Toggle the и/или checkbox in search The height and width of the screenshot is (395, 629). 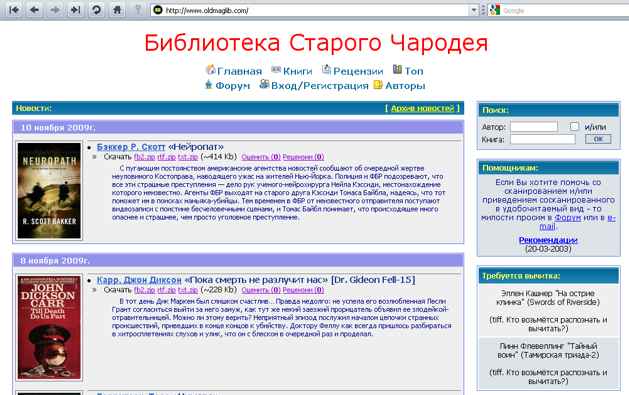tap(574, 127)
